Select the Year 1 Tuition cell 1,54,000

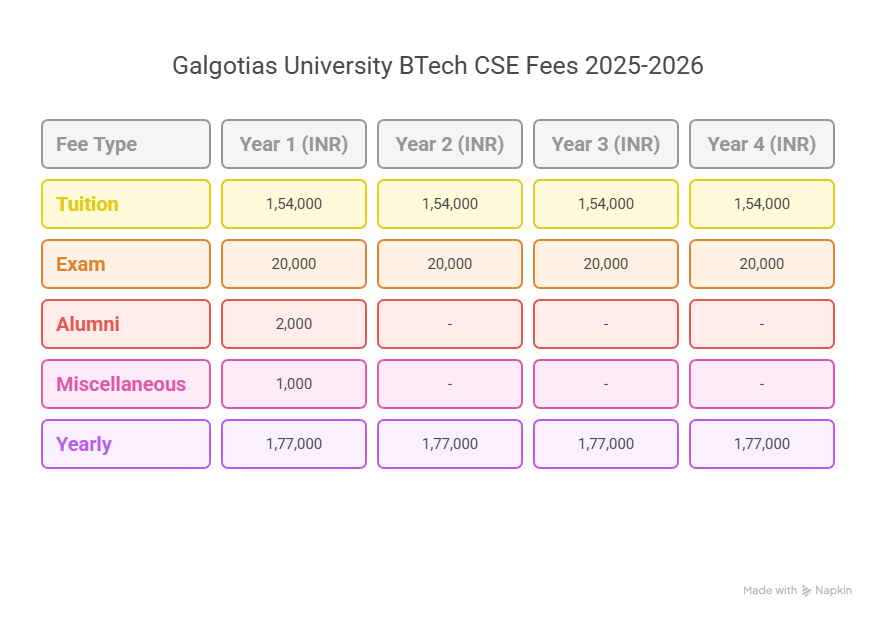(x=294, y=204)
